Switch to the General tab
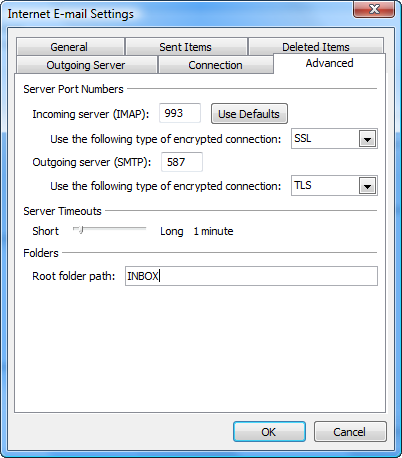 click(70, 47)
